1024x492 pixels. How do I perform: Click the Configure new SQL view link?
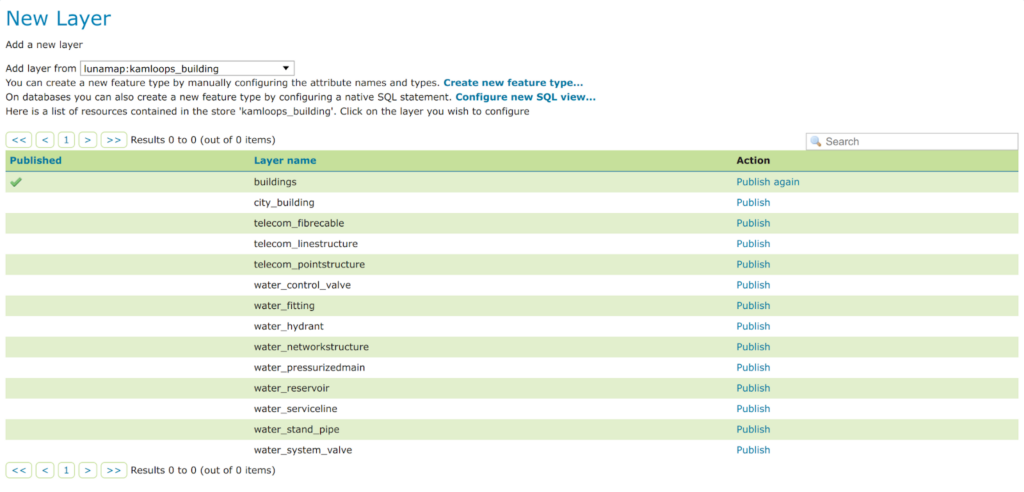pos(525,97)
